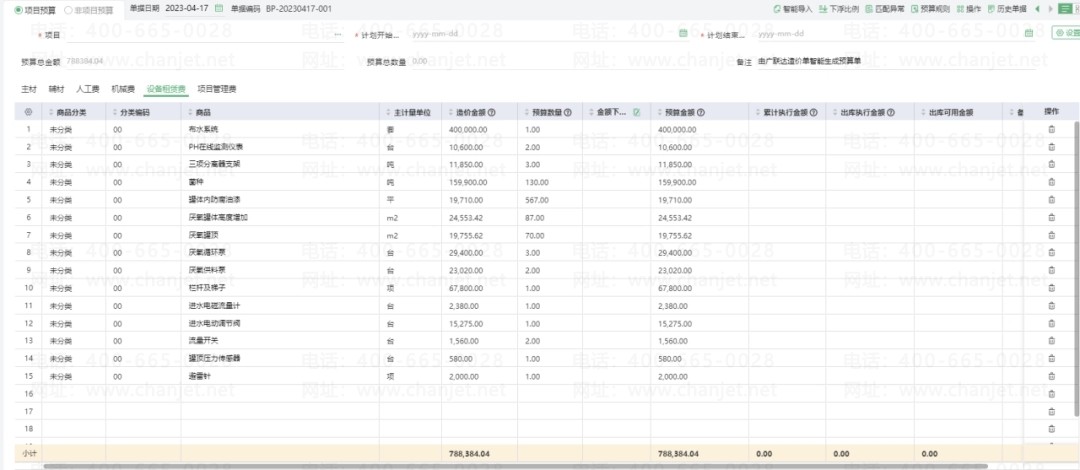Click edit icon in 金额下… column header
Viewport: 1080px width, 470px height.
click(636, 112)
